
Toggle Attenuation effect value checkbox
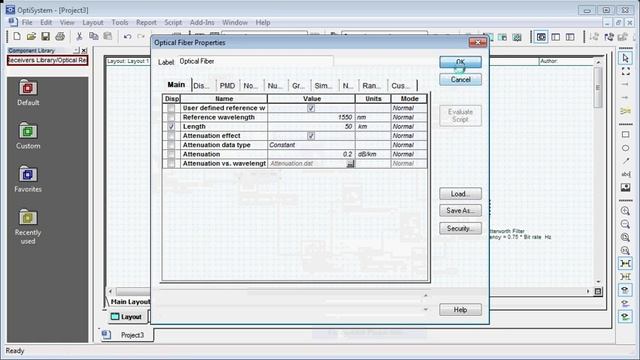(x=311, y=136)
